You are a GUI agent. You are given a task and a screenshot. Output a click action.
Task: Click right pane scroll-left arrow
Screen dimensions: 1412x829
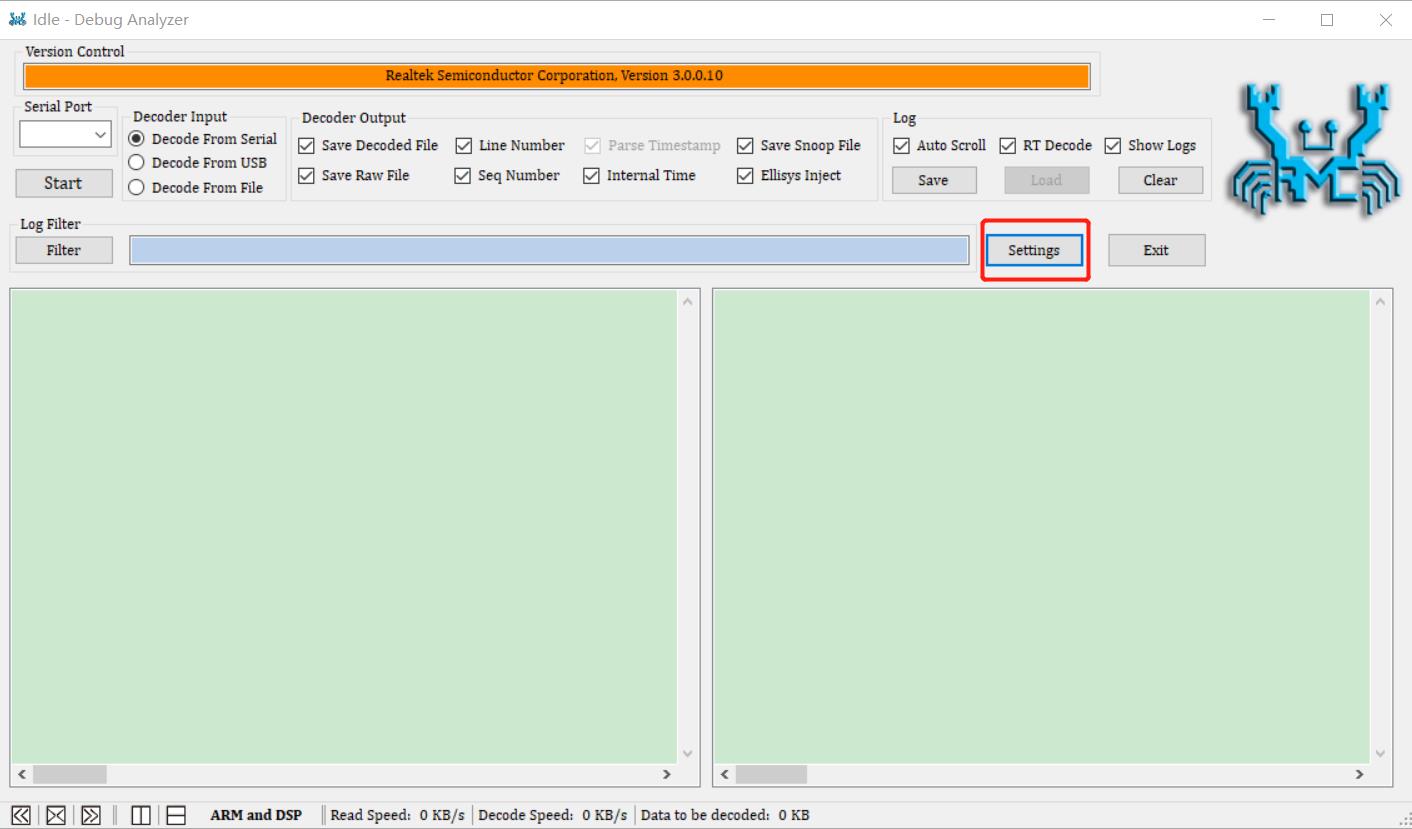coord(725,774)
